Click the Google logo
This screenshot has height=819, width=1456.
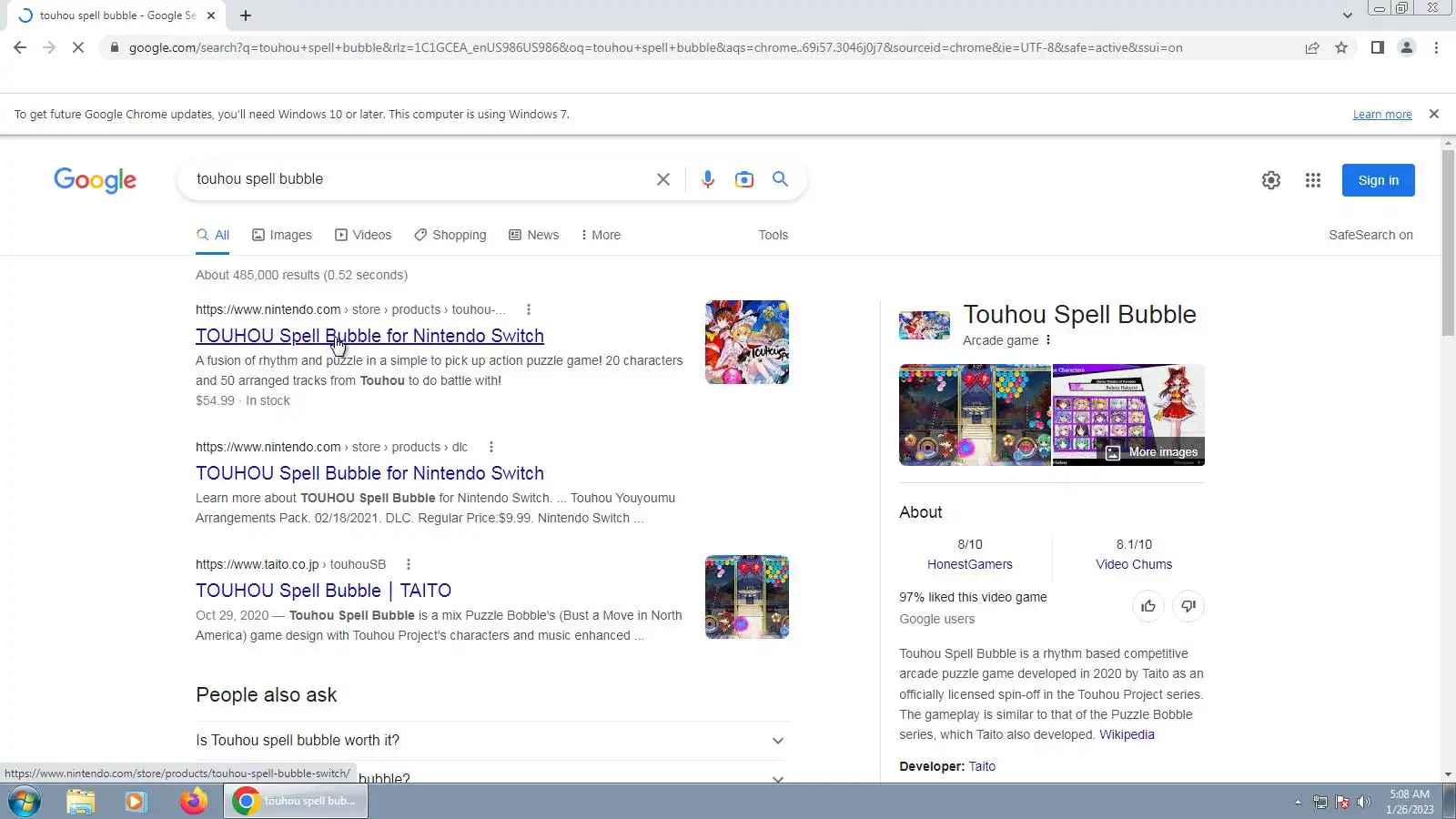pos(95,180)
